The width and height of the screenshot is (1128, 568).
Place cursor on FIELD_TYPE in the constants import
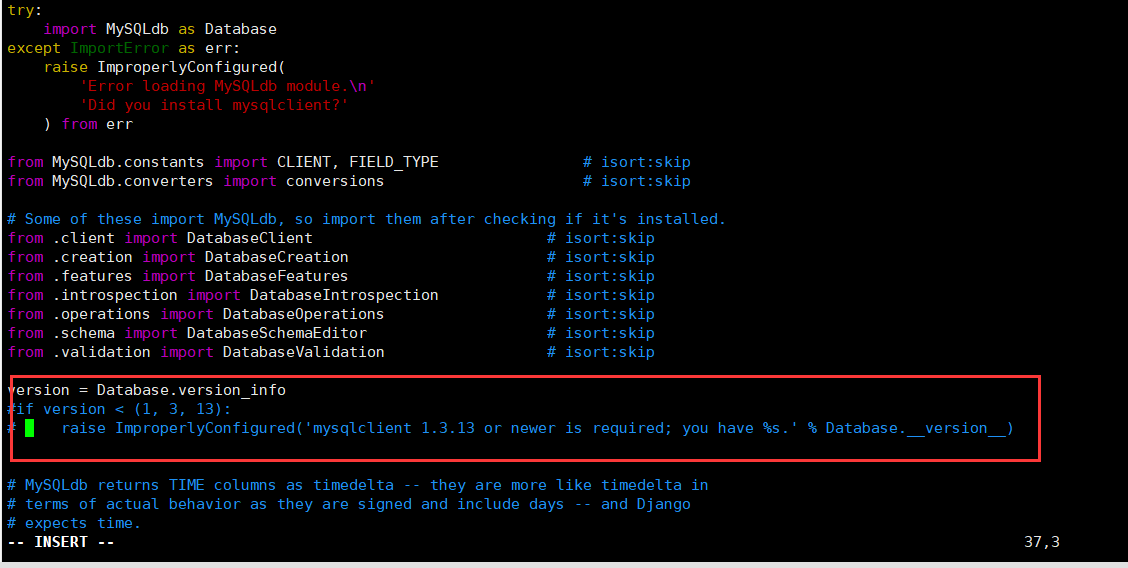pos(393,162)
